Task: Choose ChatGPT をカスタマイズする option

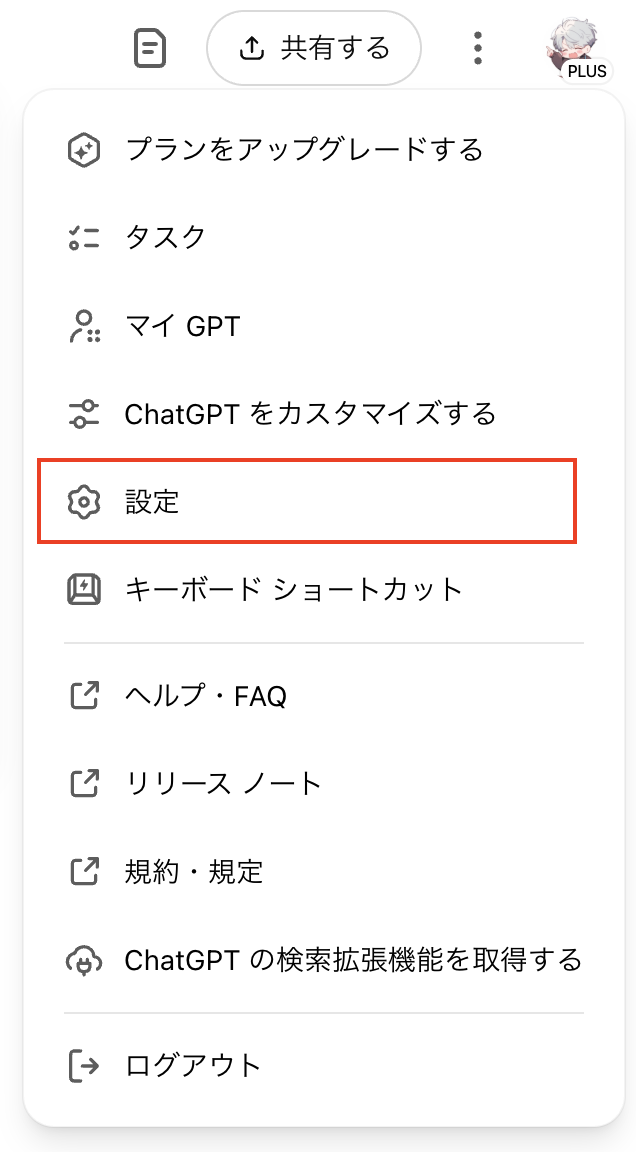Action: 310,413
